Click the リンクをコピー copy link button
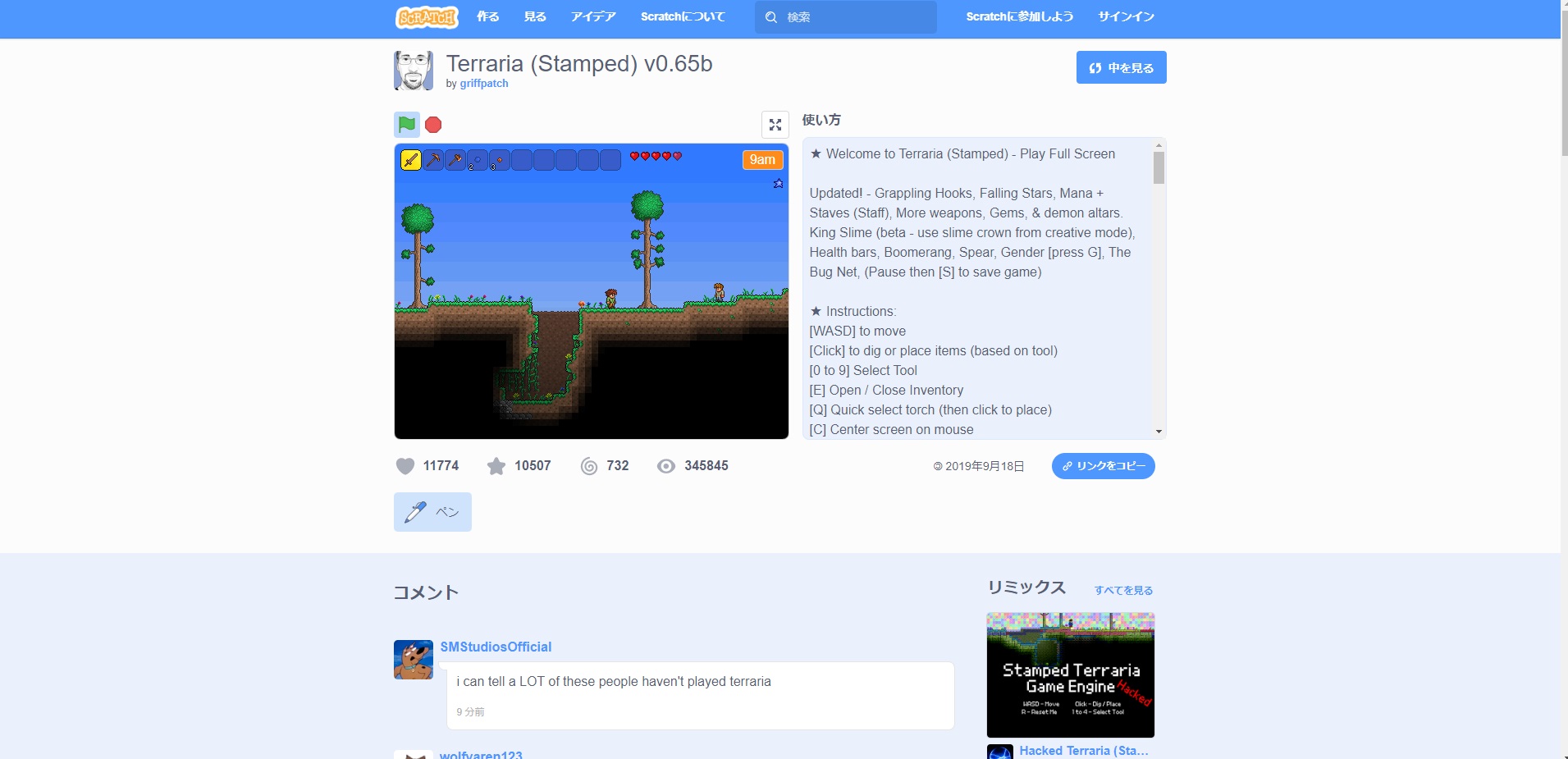1568x759 pixels. tap(1103, 466)
